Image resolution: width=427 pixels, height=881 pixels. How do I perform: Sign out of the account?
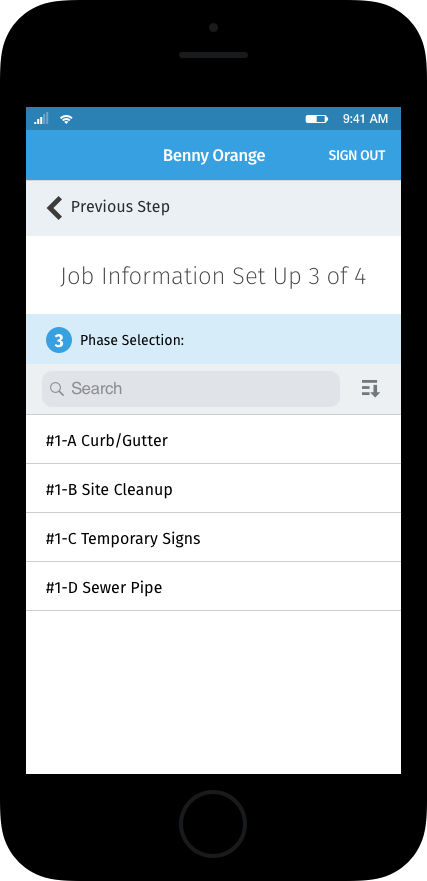point(357,156)
